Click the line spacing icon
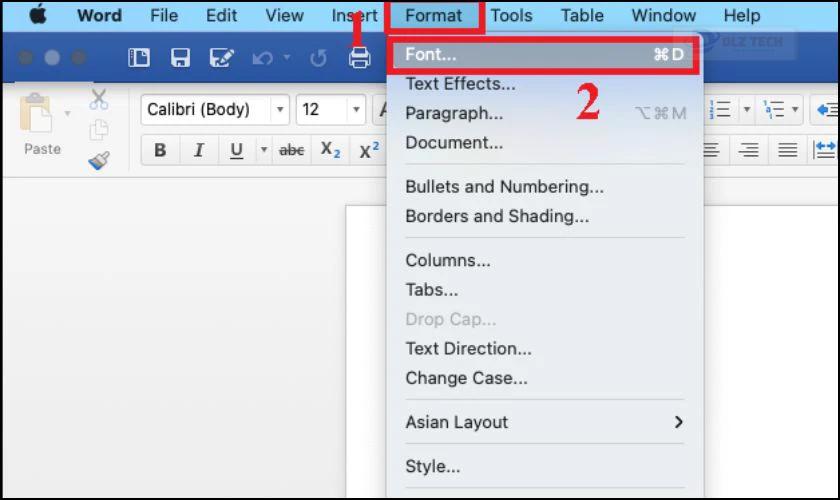 pyautogui.click(x=825, y=150)
